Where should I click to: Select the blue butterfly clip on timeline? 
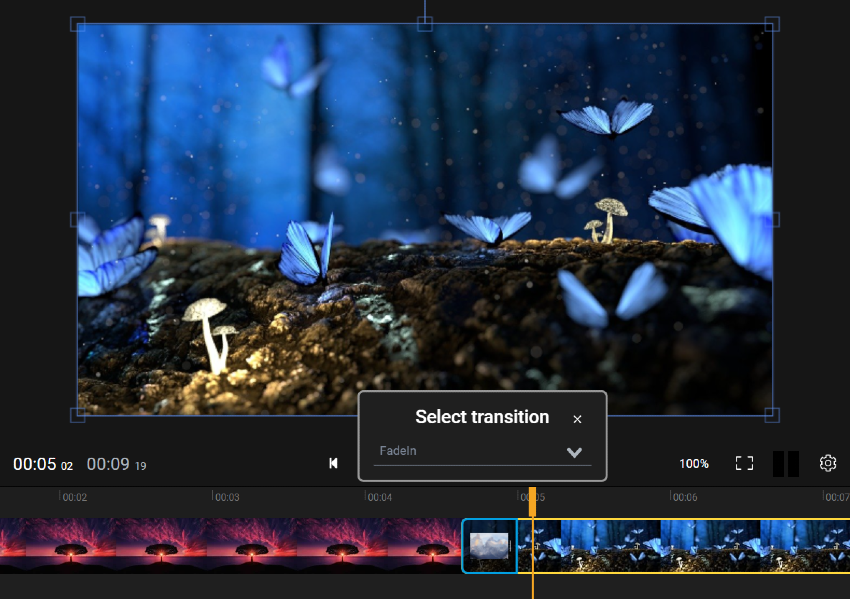(x=690, y=546)
